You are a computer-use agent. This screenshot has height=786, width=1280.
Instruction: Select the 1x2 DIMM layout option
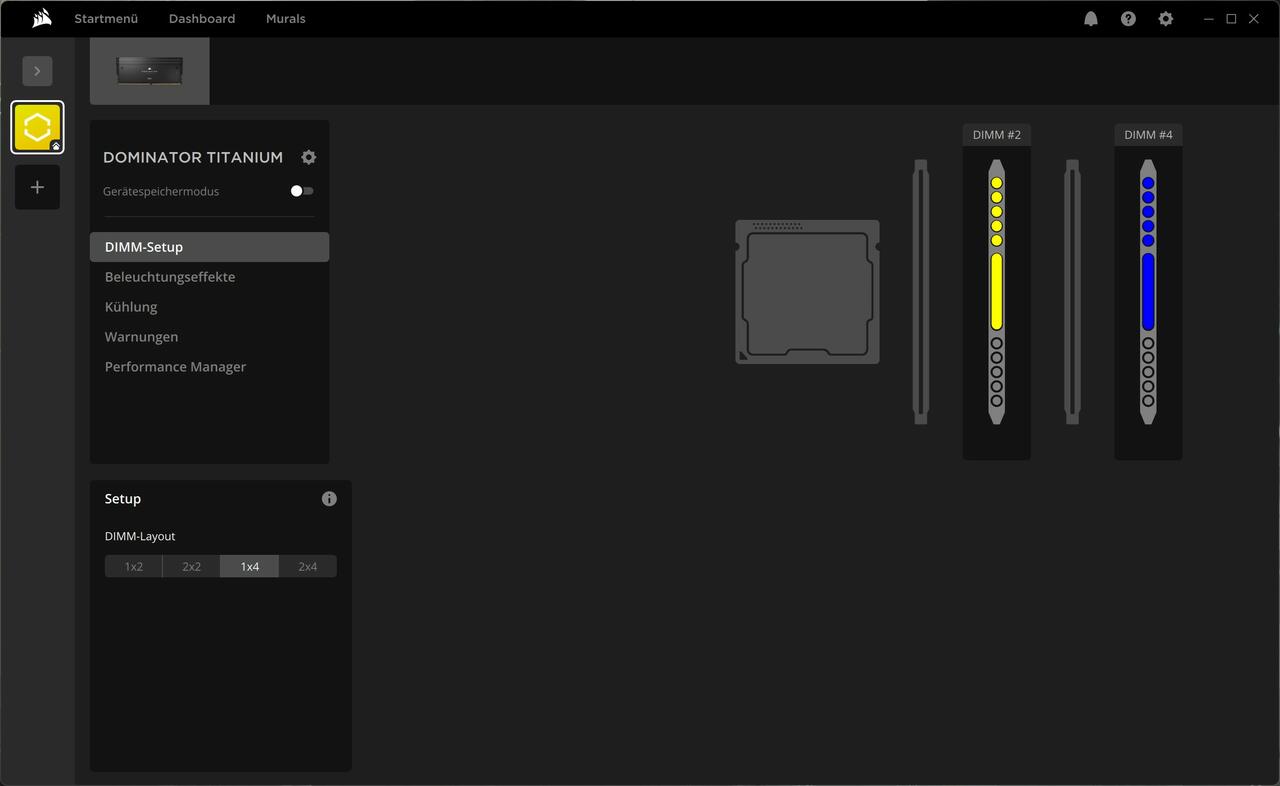coord(133,567)
